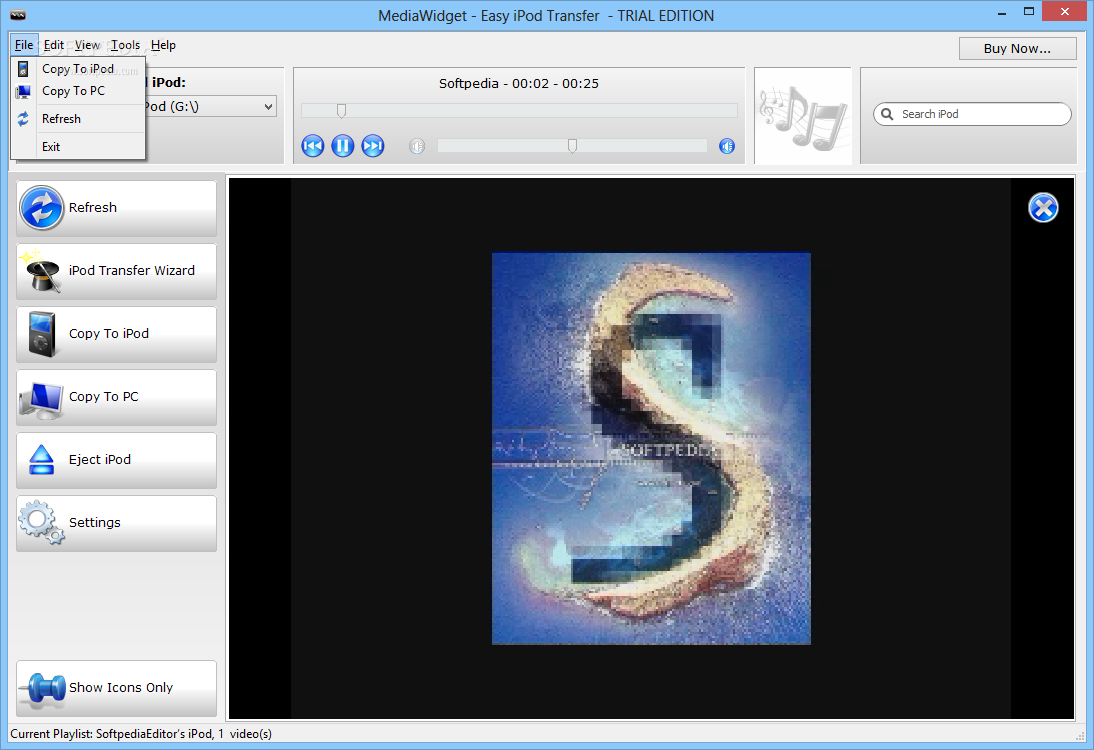This screenshot has width=1094, height=750.
Task: Open the Help menu
Action: [x=163, y=45]
